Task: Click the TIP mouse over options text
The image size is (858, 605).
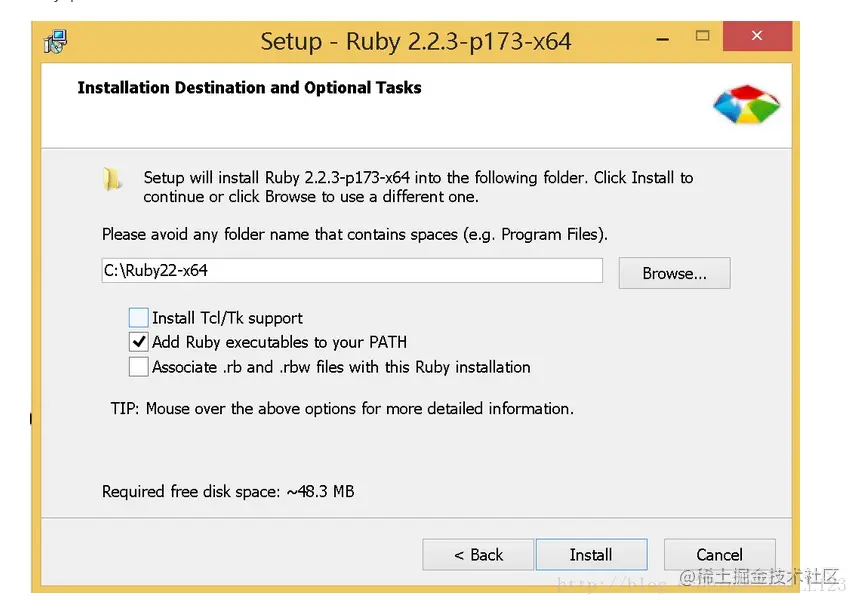Action: [342, 408]
